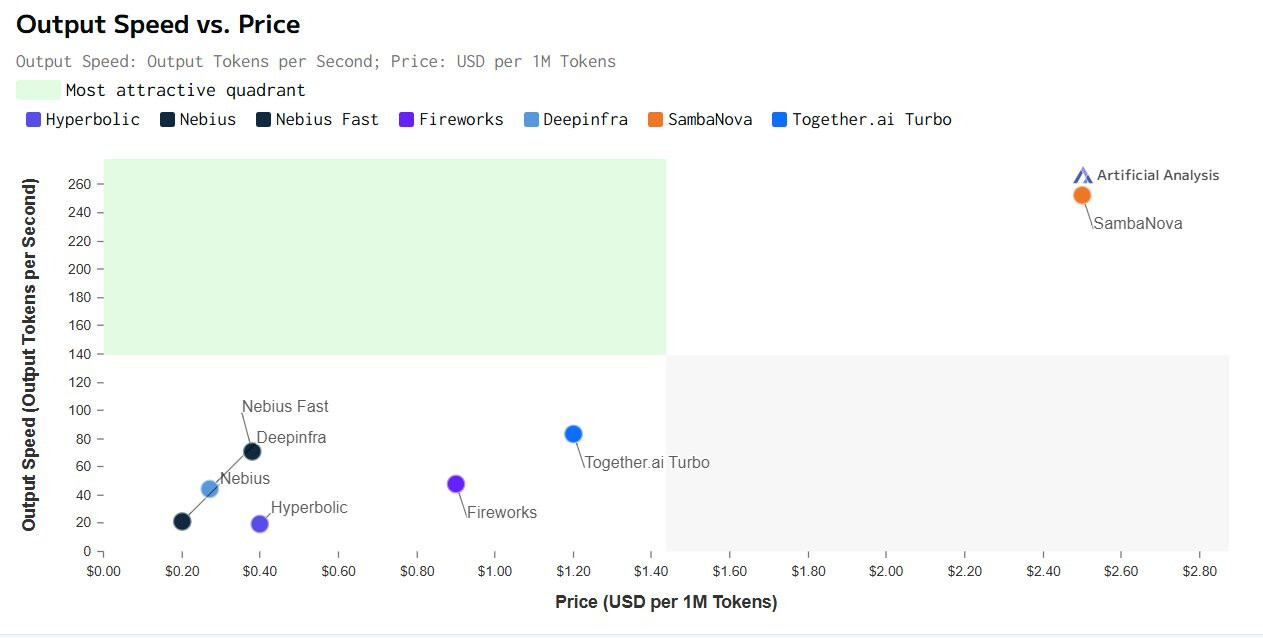Click the Artificial Analysis watermark text
Screen dimensions: 1263x638
click(1158, 175)
